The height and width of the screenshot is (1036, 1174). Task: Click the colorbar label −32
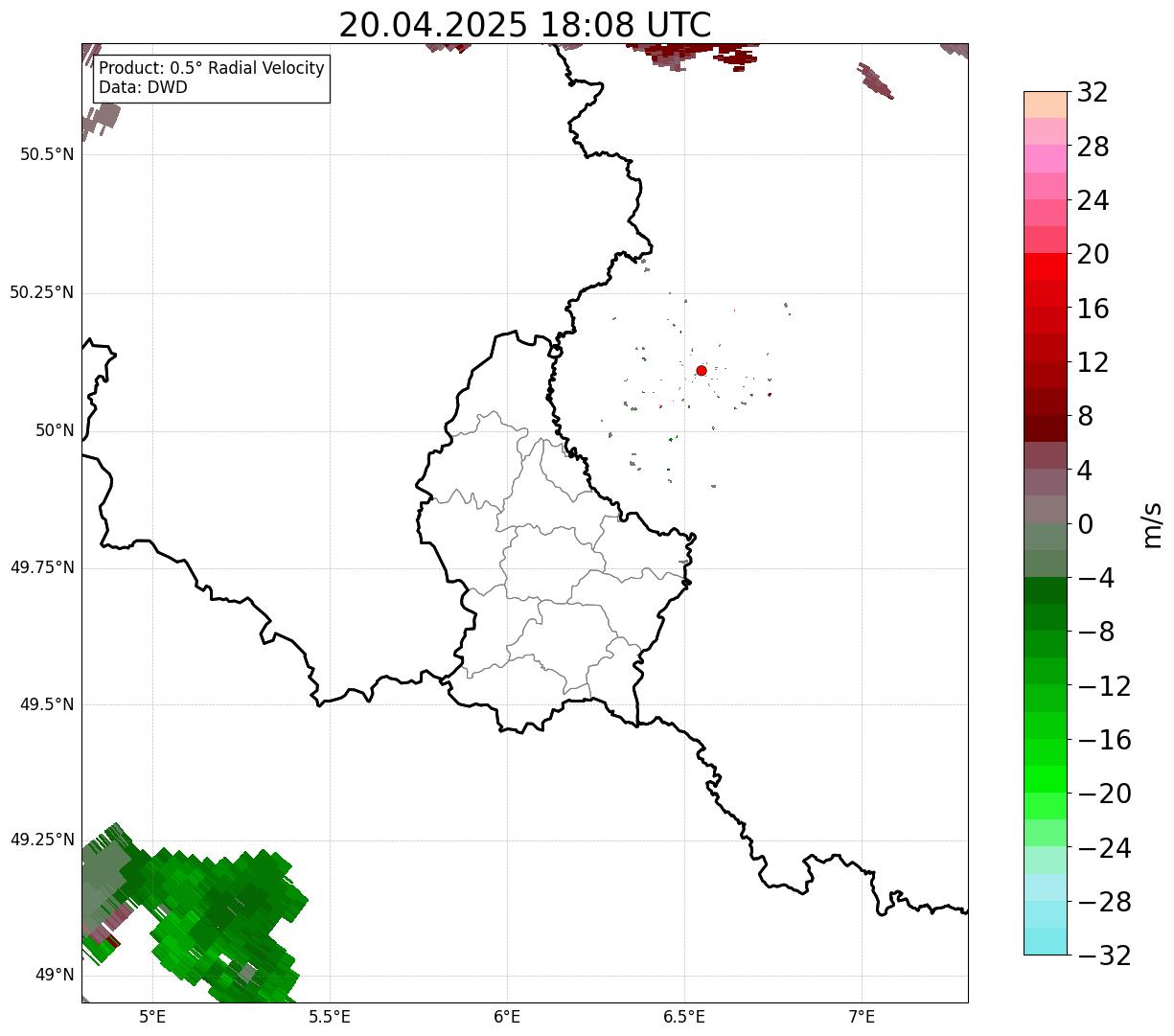1104,955
